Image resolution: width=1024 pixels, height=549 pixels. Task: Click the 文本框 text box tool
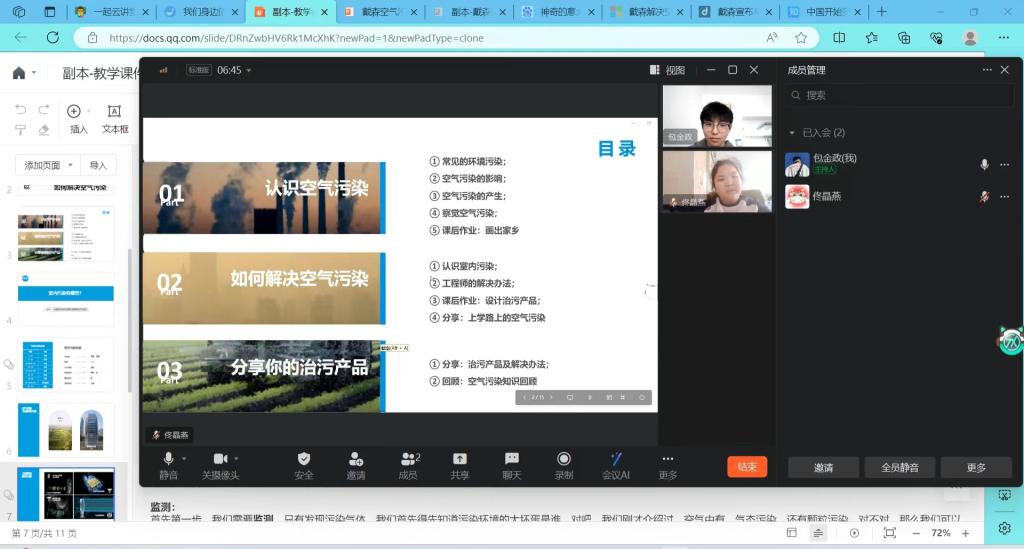pyautogui.click(x=115, y=118)
